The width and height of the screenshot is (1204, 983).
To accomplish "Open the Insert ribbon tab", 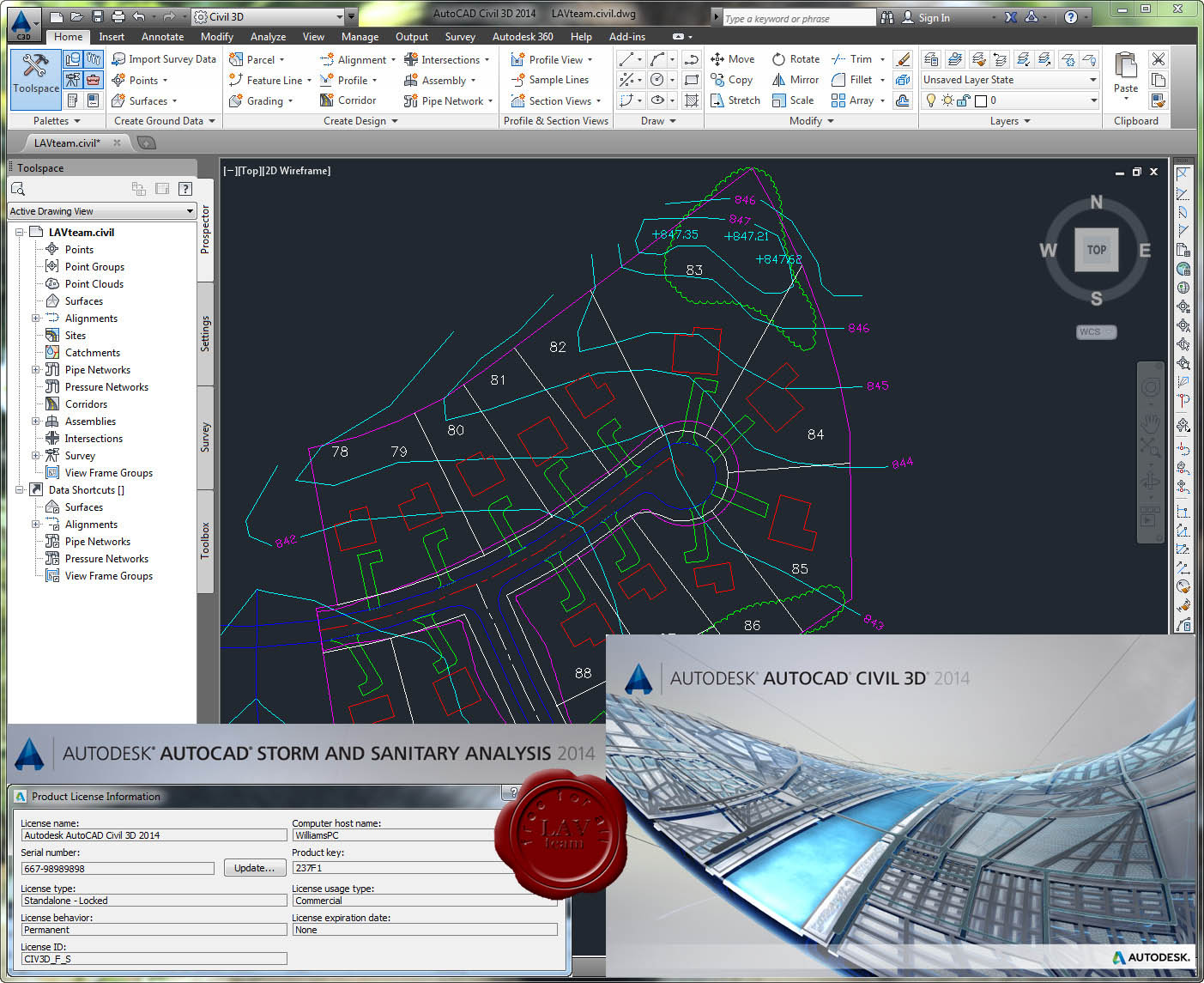I will point(112,37).
